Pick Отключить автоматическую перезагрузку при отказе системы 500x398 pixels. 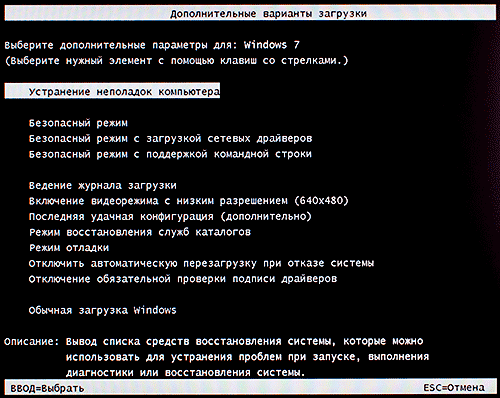coord(201,263)
